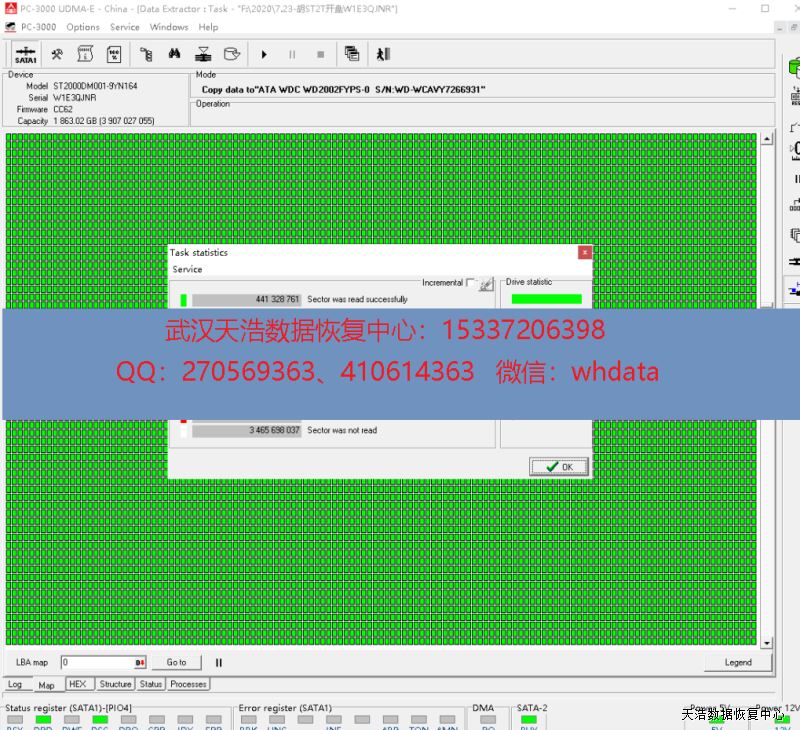Open the map Legend button

pos(738,662)
